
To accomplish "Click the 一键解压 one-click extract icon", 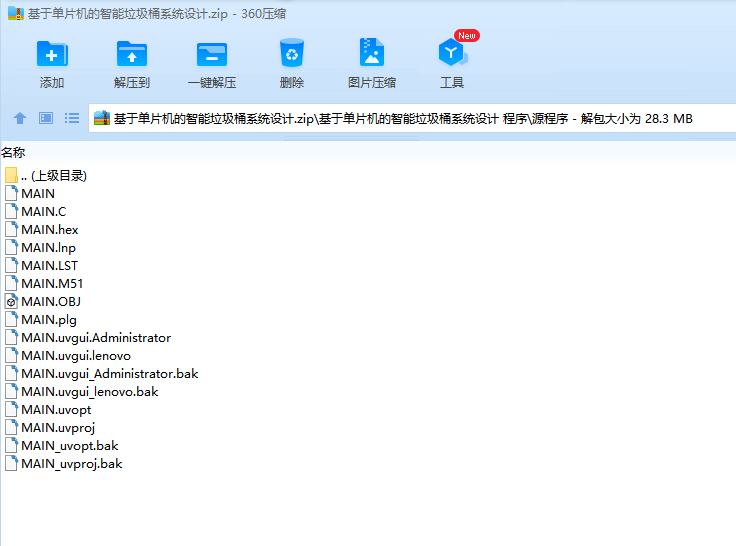I will tap(212, 54).
